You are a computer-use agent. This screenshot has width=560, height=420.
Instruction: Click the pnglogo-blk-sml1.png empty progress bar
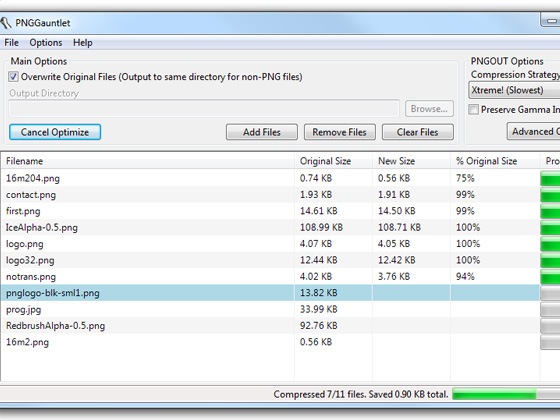point(550,293)
